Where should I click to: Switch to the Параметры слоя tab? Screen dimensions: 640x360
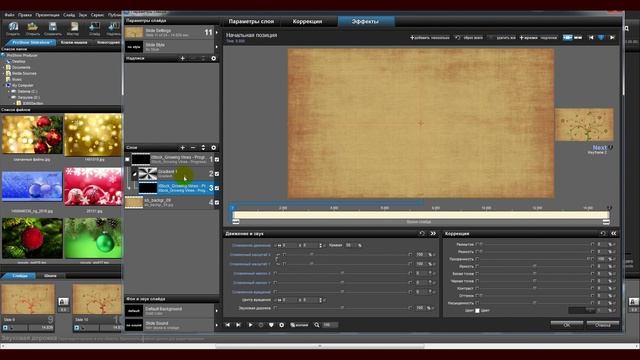pos(251,21)
